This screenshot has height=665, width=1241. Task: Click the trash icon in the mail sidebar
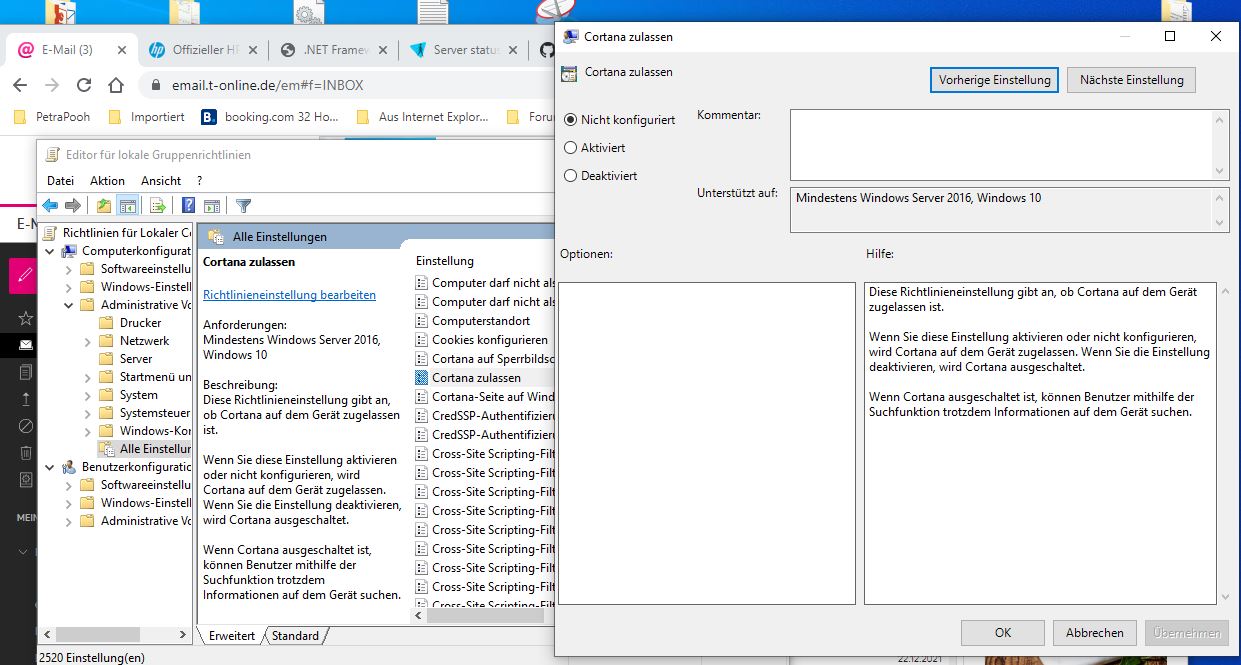coord(26,453)
